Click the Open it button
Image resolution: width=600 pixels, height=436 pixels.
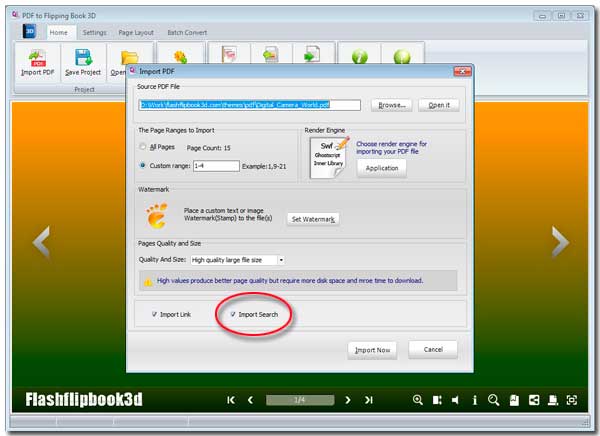[x=439, y=105]
